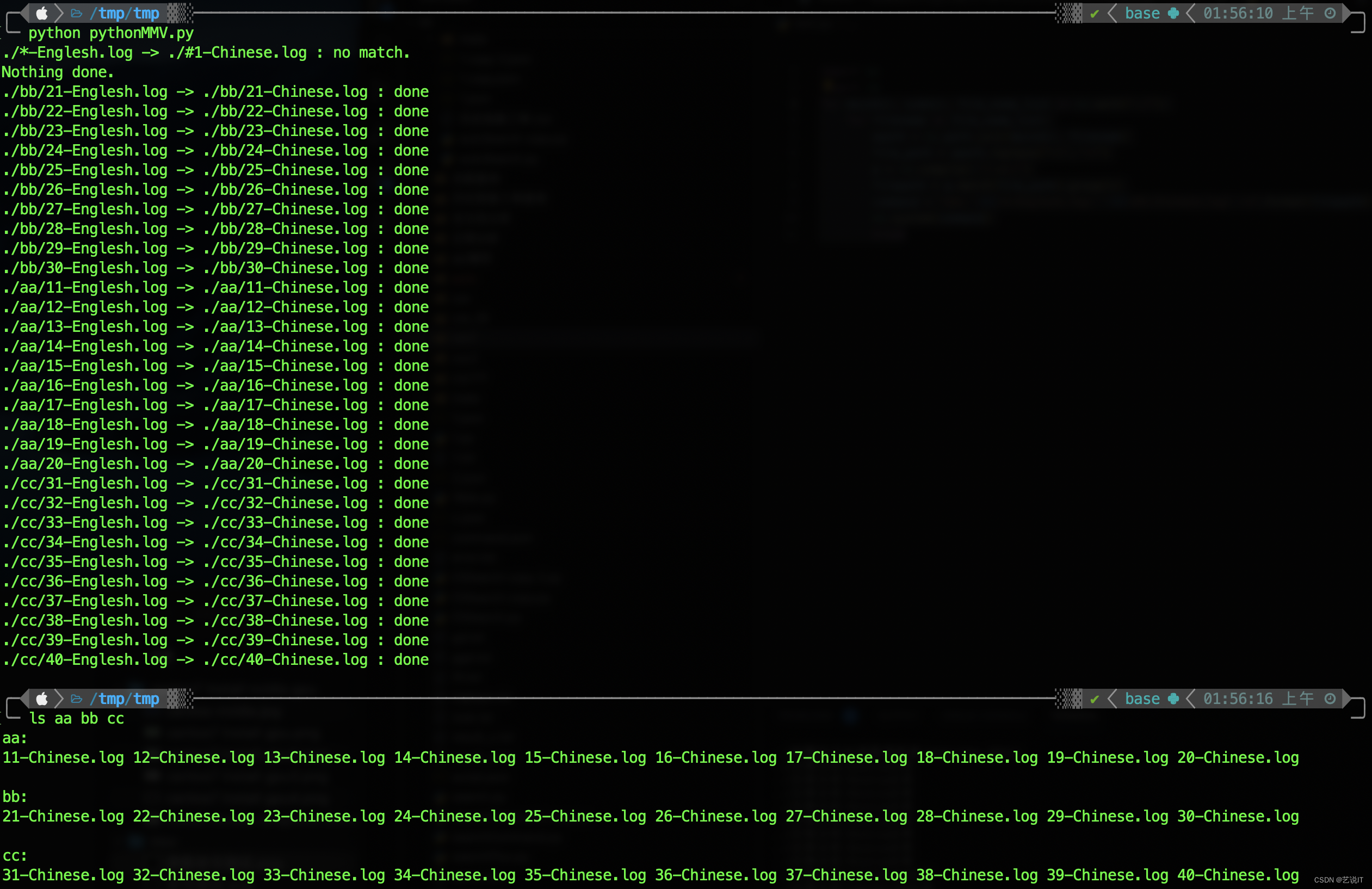Click the green checkmark in top prompt

coord(1094,13)
